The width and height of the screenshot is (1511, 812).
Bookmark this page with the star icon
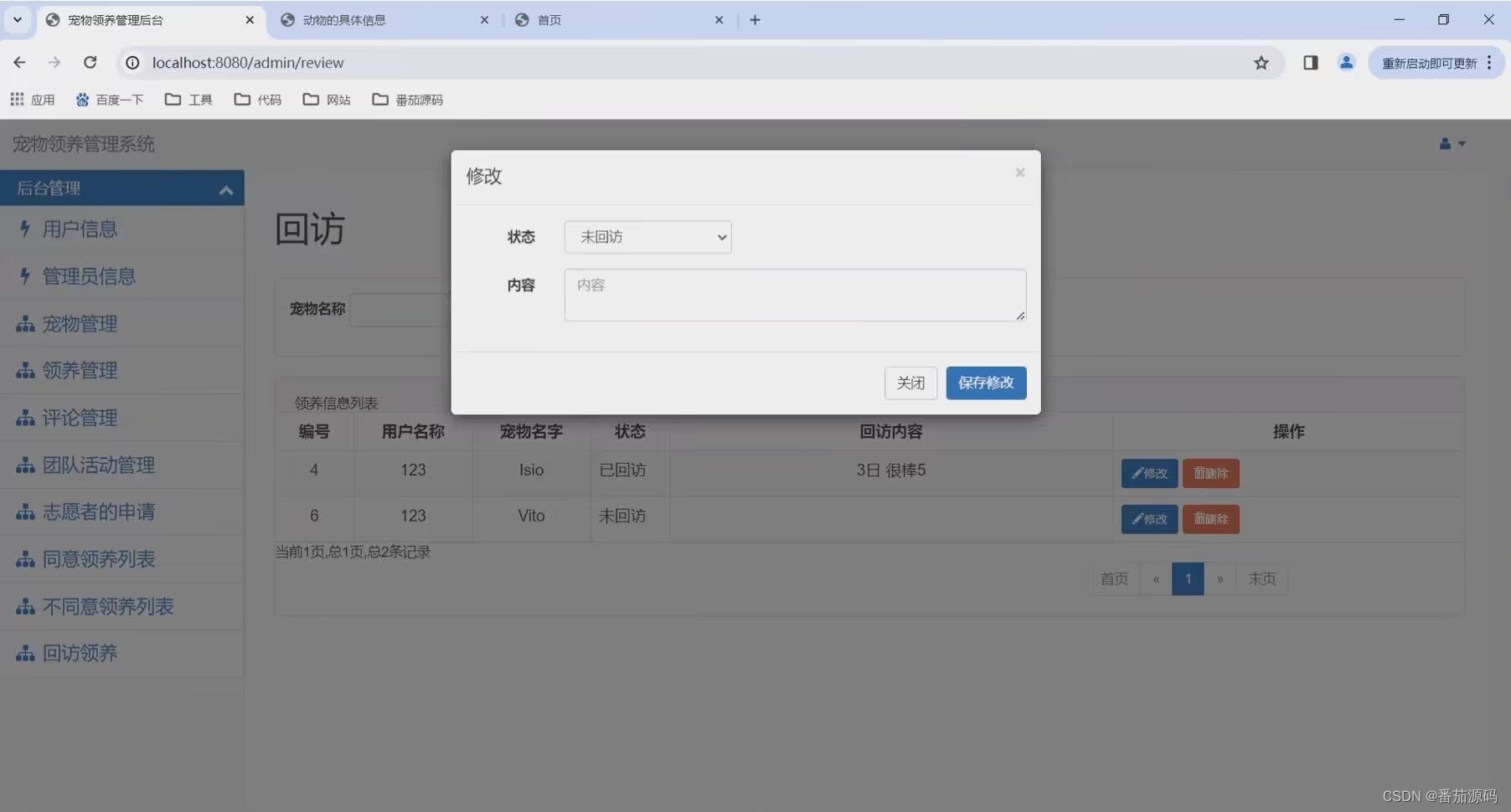click(x=1261, y=63)
